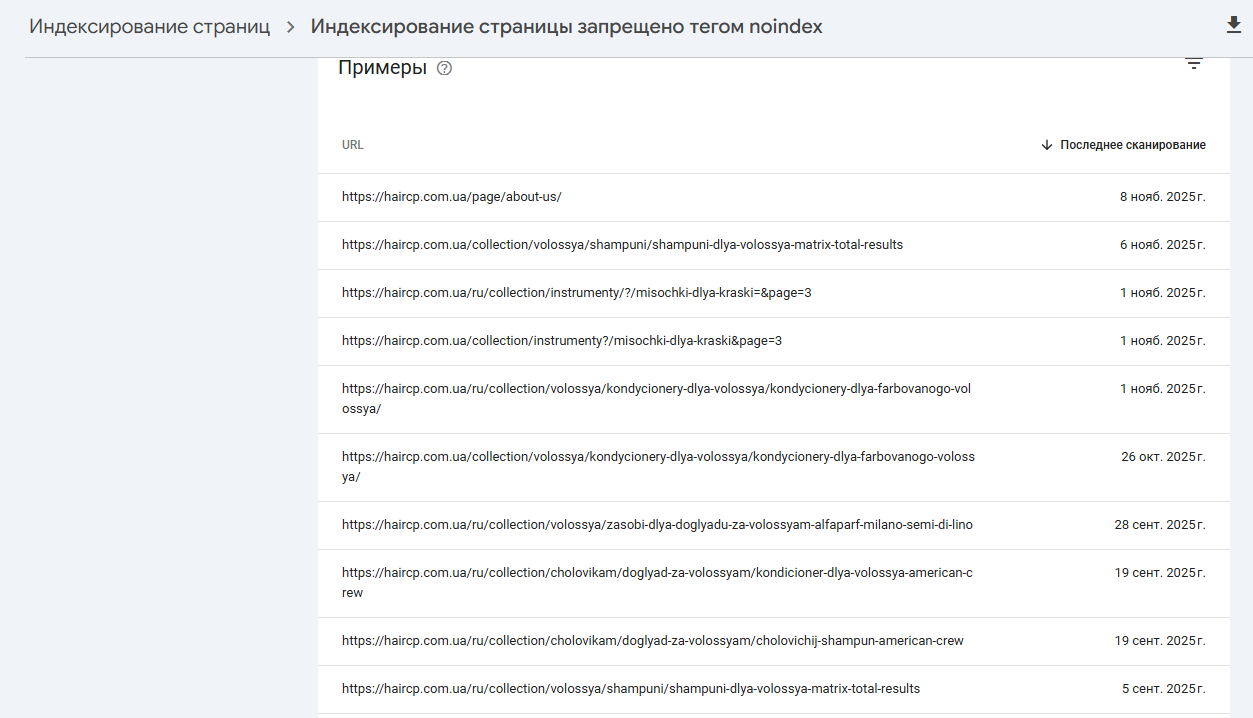Click the breadcrumb chevron separator
1253x718 pixels.
[x=291, y=27]
